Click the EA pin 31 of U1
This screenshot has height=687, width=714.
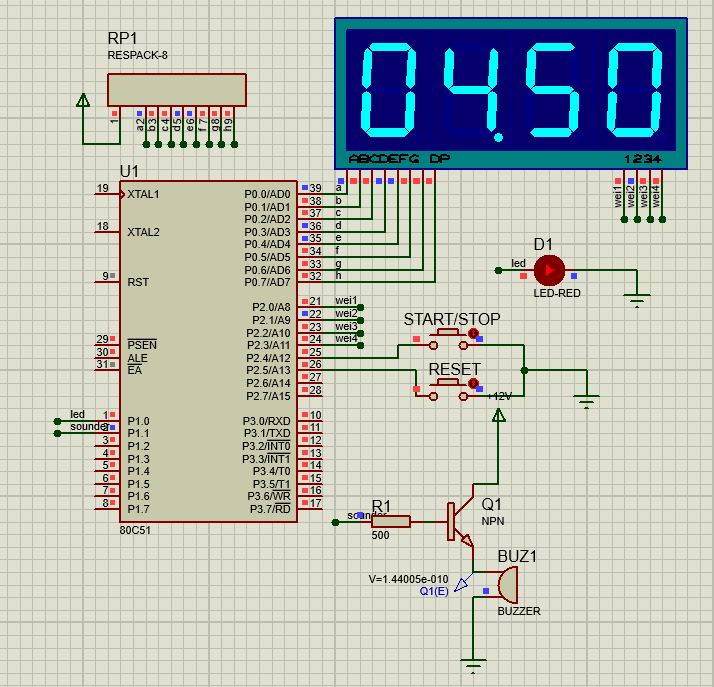108,370
